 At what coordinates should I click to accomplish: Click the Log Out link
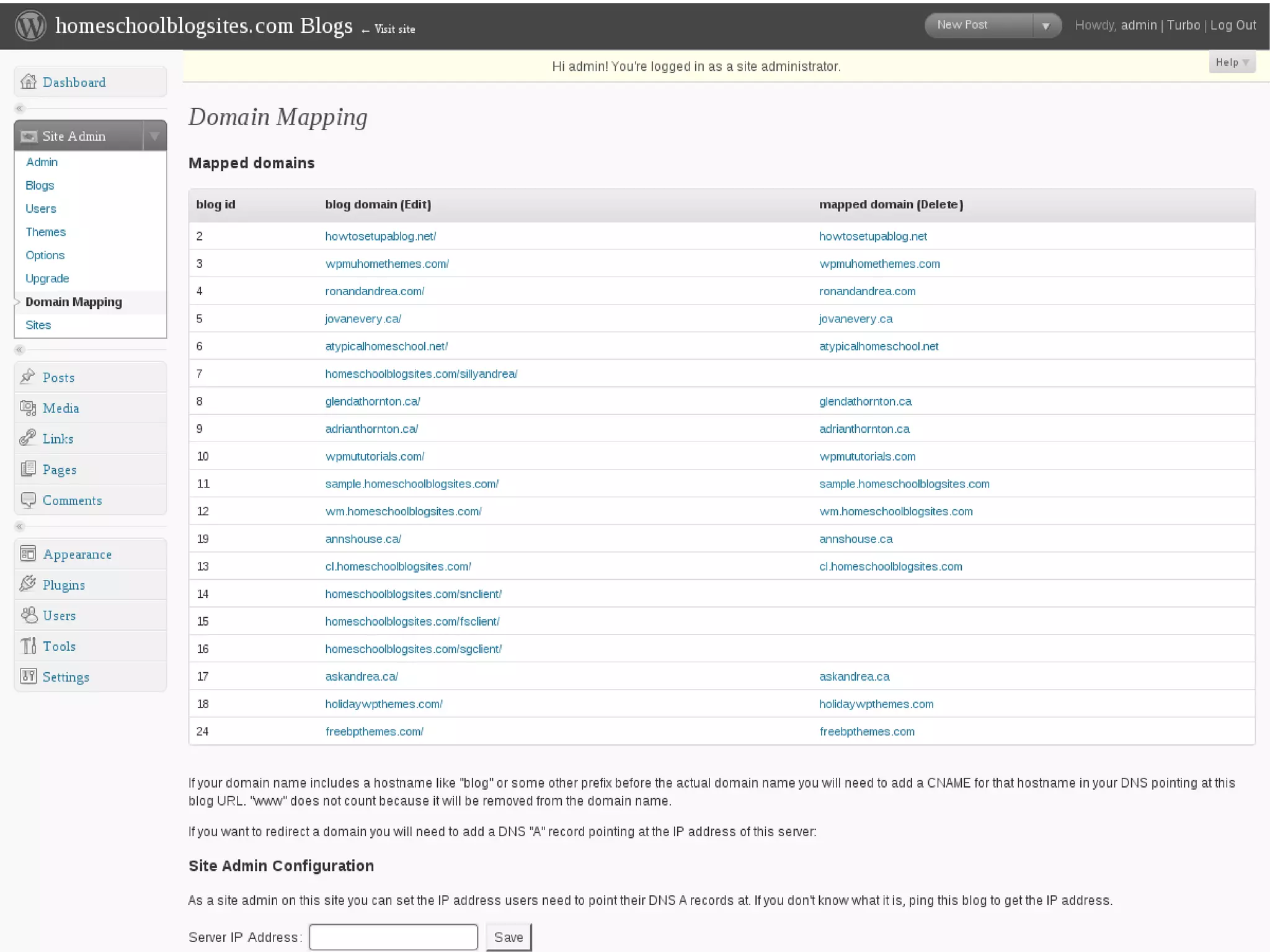pos(1233,25)
